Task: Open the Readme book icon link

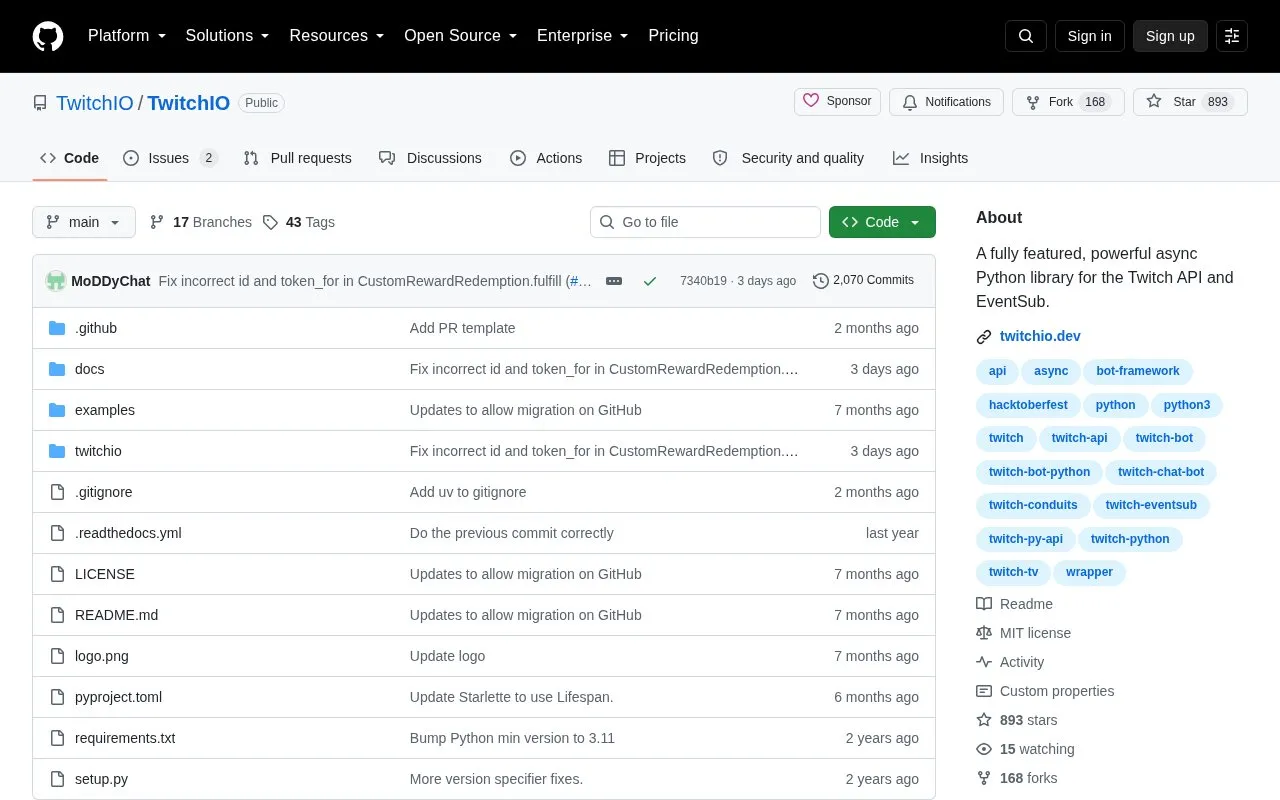Action: coord(984,604)
